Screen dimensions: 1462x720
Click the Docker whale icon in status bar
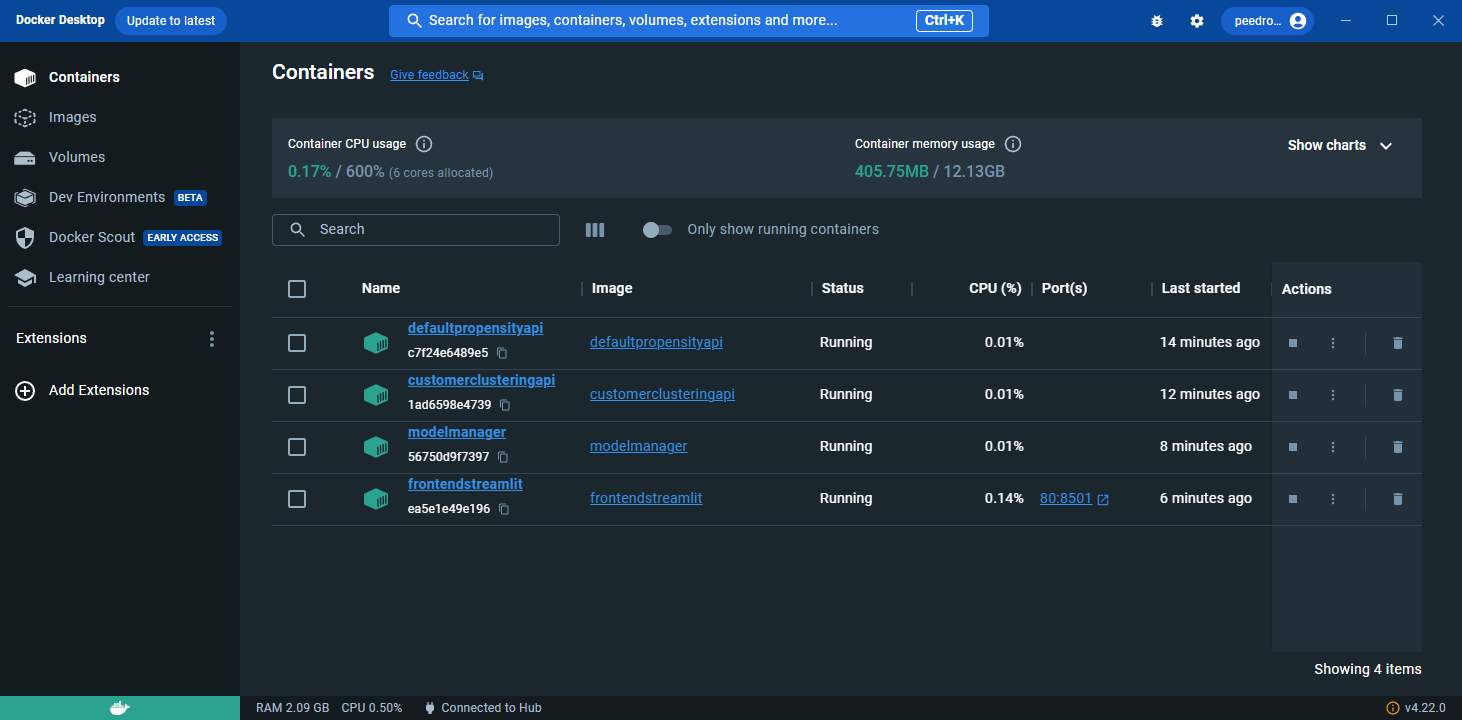coord(119,708)
